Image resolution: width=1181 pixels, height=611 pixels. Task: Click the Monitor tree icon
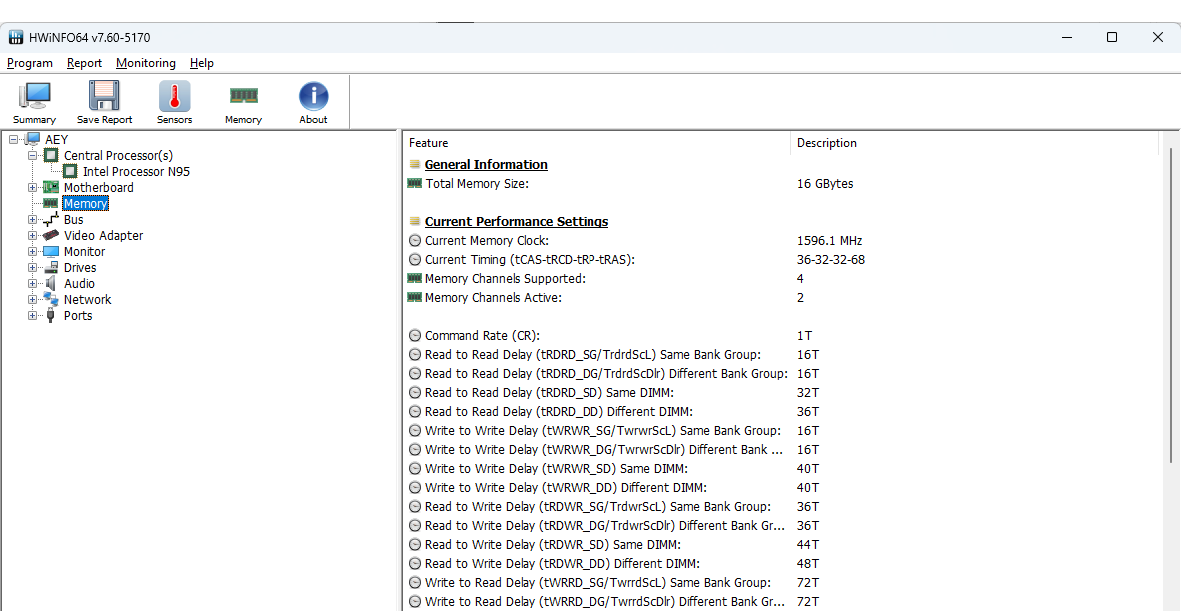click(x=51, y=252)
